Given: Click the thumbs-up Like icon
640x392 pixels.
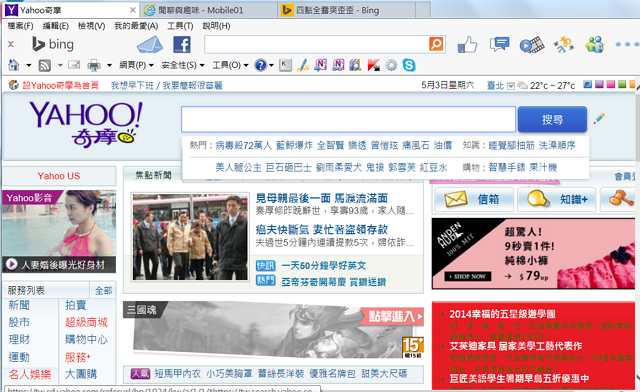Looking at the screenshot, I should 467,45.
